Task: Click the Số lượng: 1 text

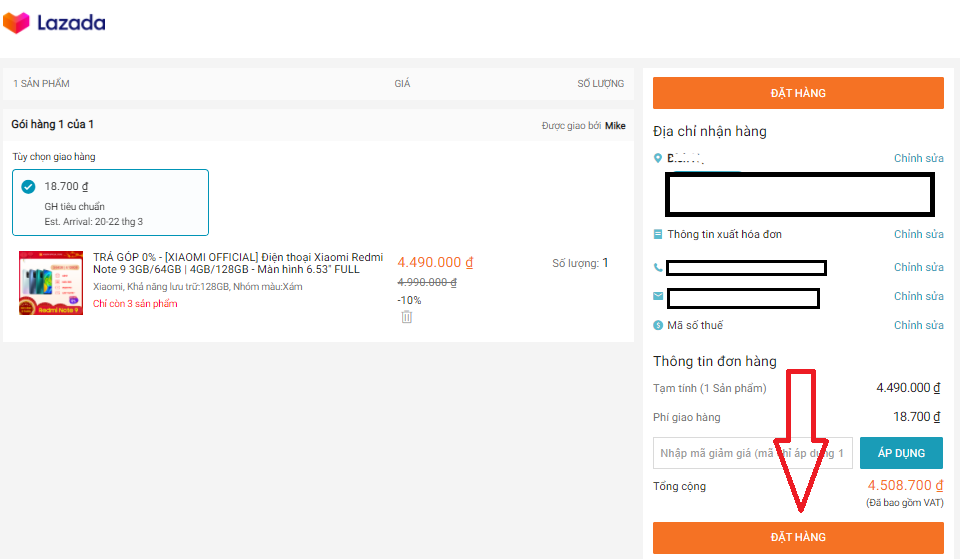Action: pyautogui.click(x=580, y=263)
